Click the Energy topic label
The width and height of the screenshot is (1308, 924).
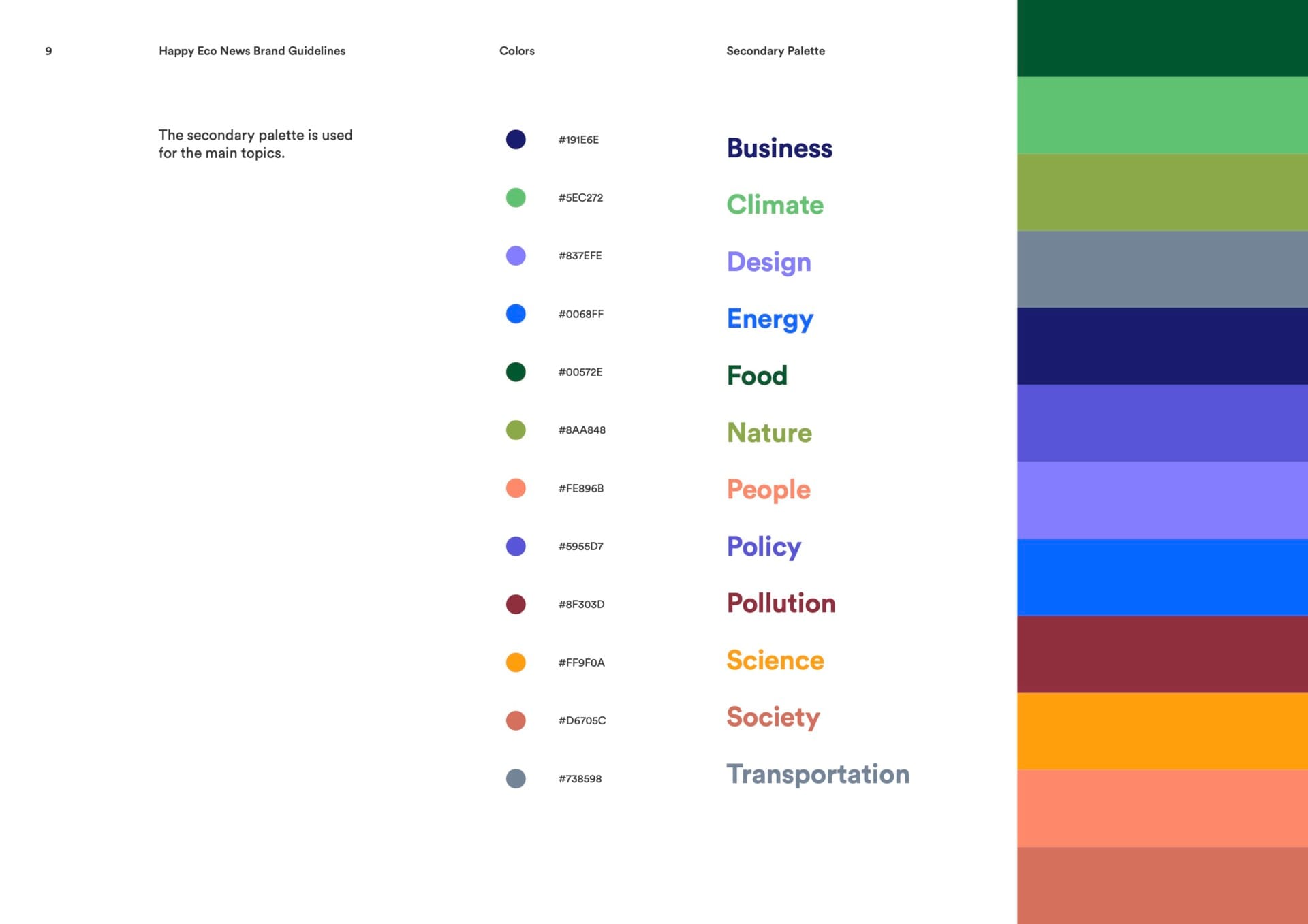[770, 319]
